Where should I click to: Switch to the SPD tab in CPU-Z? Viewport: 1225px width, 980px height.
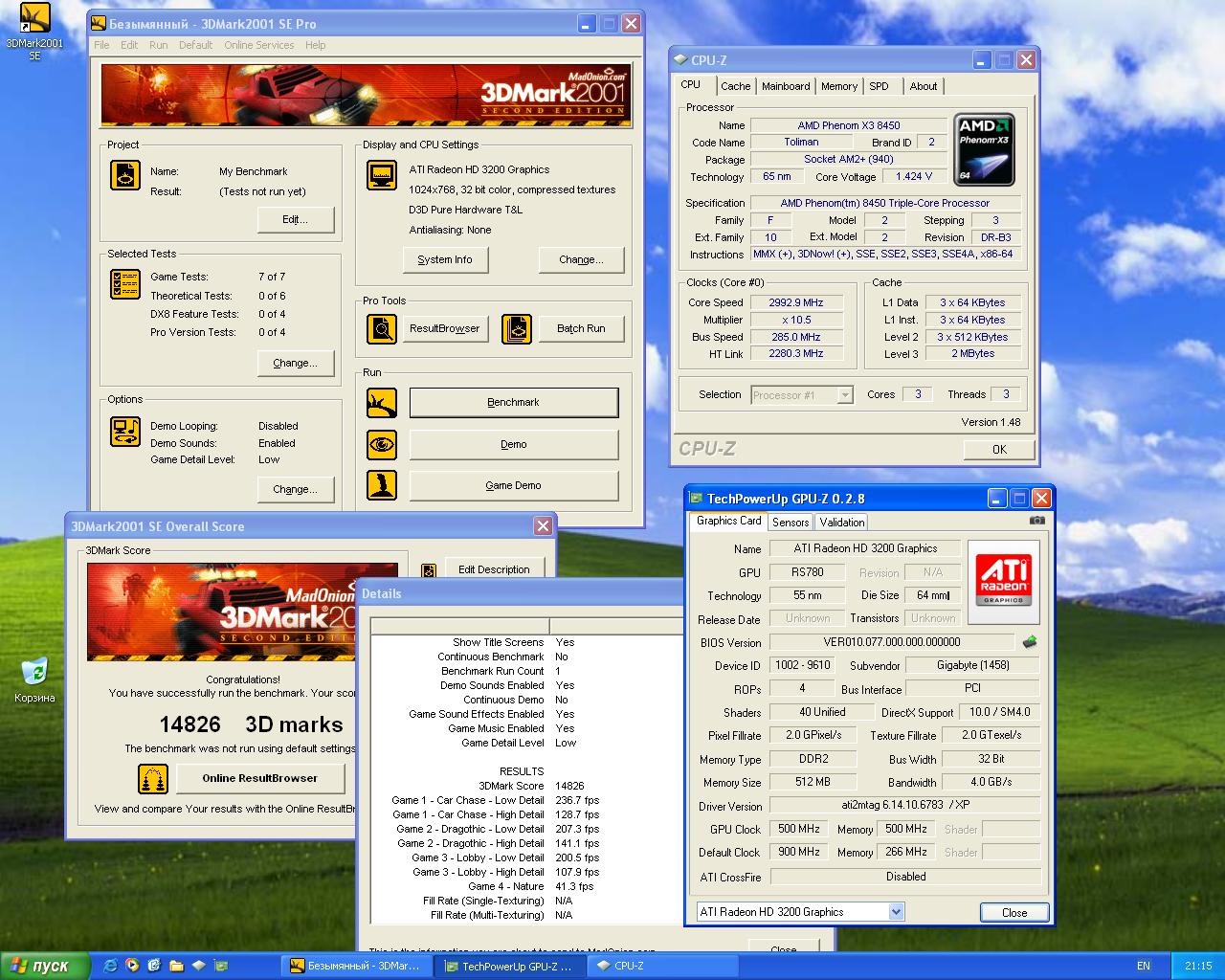[880, 86]
